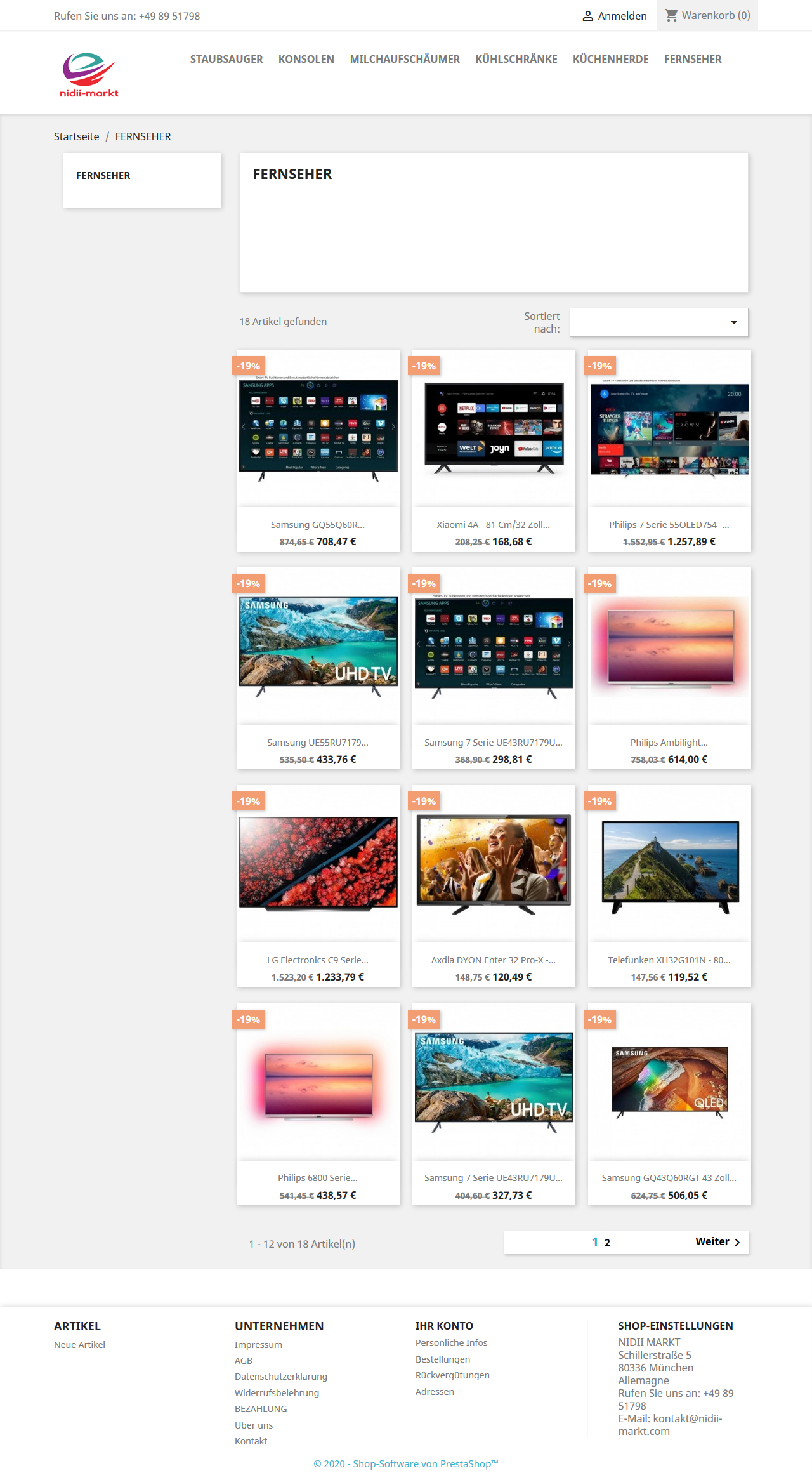
Task: Click Philips 7 Serie 55OLED754 title
Action: pyautogui.click(x=669, y=525)
